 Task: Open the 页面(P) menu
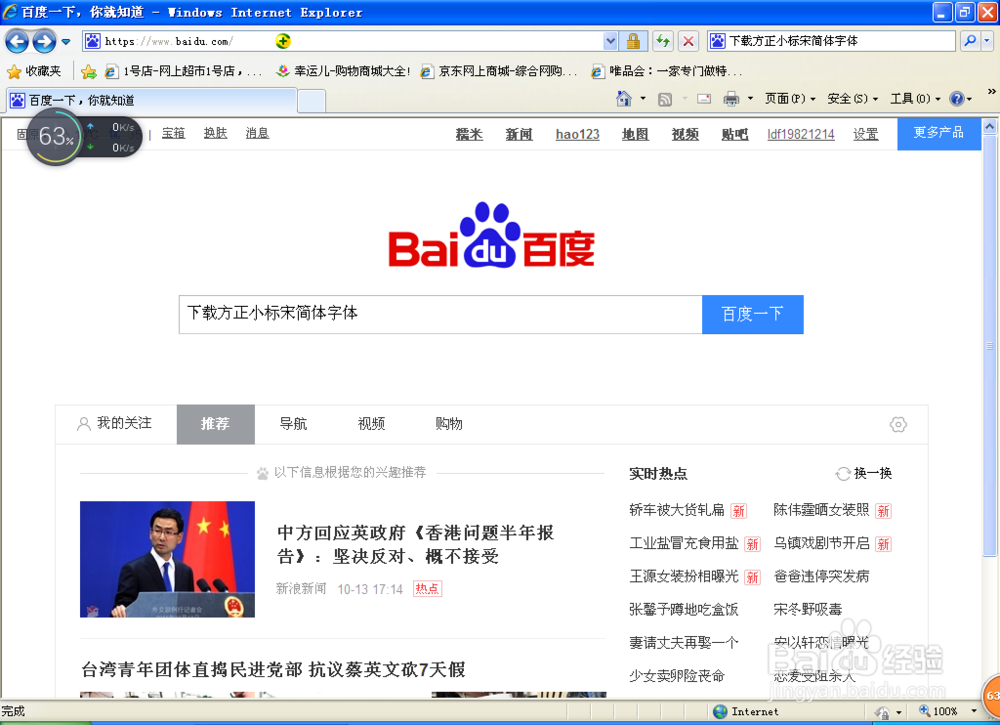(x=790, y=99)
